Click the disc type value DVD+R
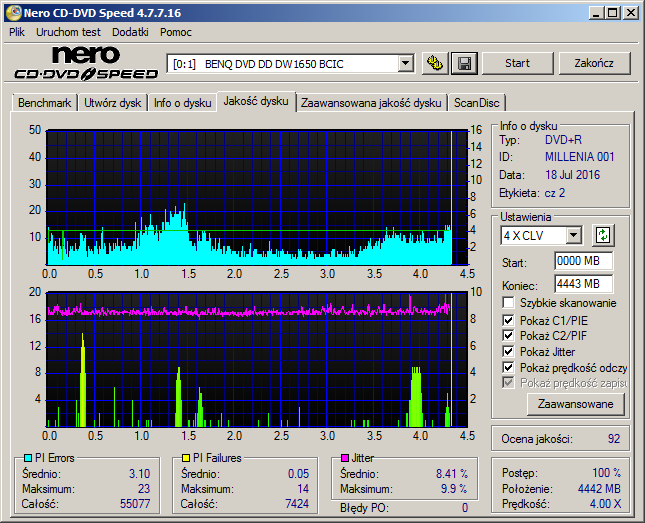Viewport: 645px width, 523px height. click(x=563, y=140)
